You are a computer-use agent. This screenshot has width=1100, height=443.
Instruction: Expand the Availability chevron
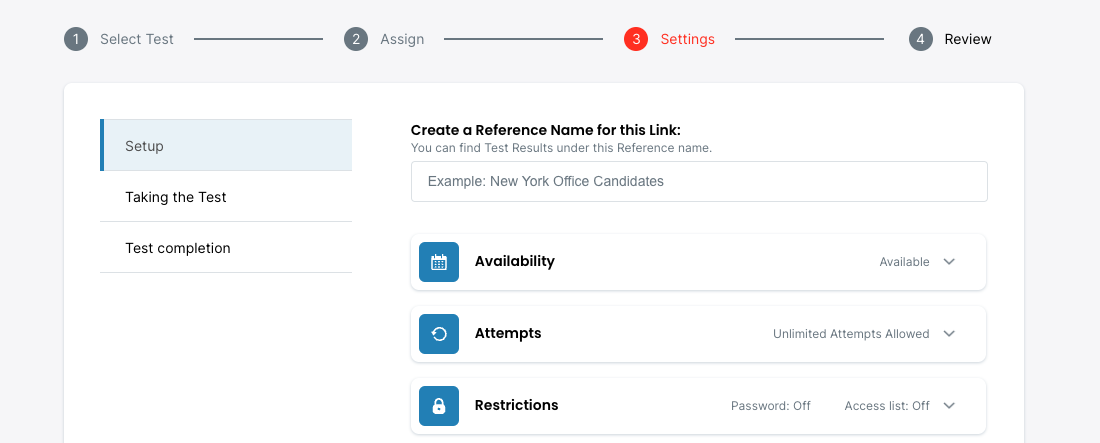tap(949, 262)
